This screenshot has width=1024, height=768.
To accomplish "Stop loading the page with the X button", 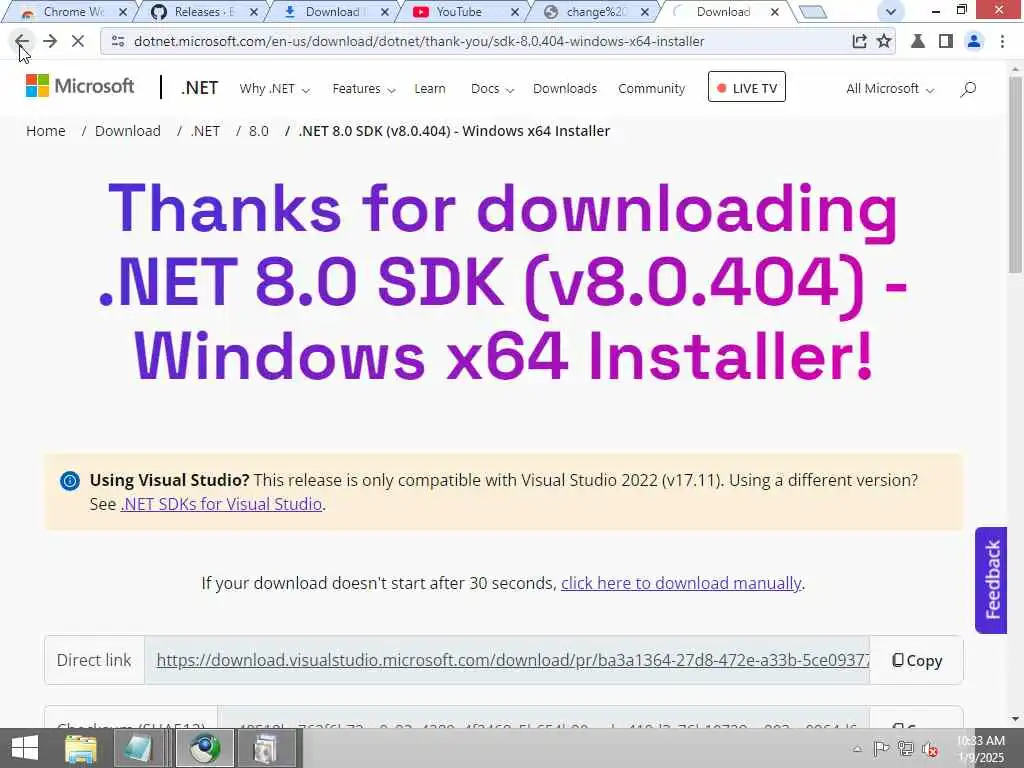I will pos(78,41).
